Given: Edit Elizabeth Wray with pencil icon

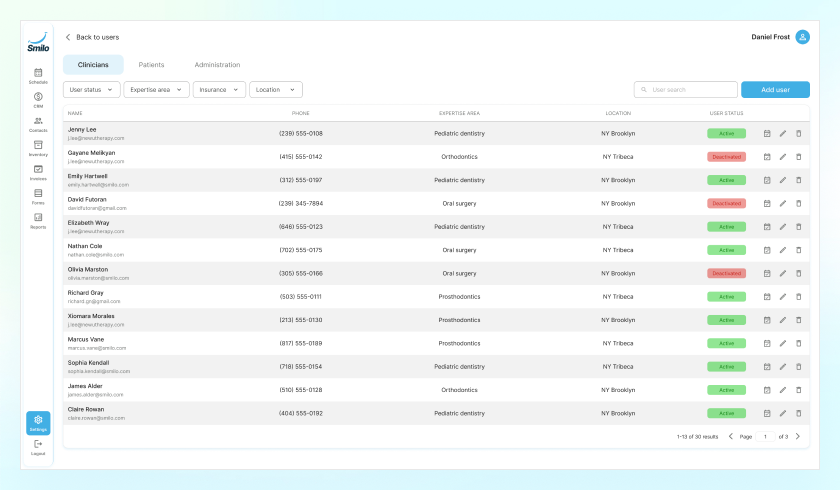Looking at the screenshot, I should (783, 227).
